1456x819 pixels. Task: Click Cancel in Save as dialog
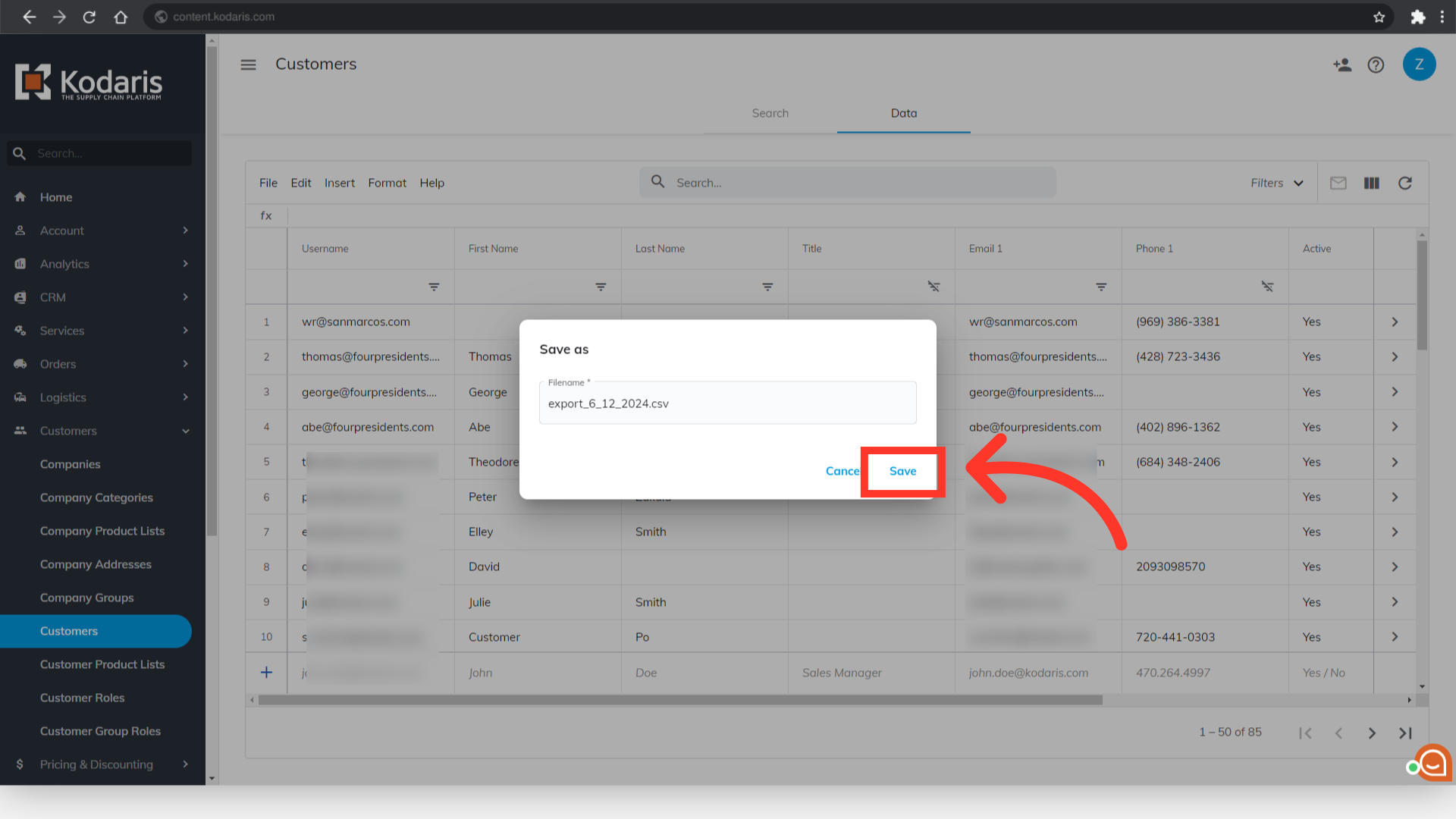click(842, 471)
